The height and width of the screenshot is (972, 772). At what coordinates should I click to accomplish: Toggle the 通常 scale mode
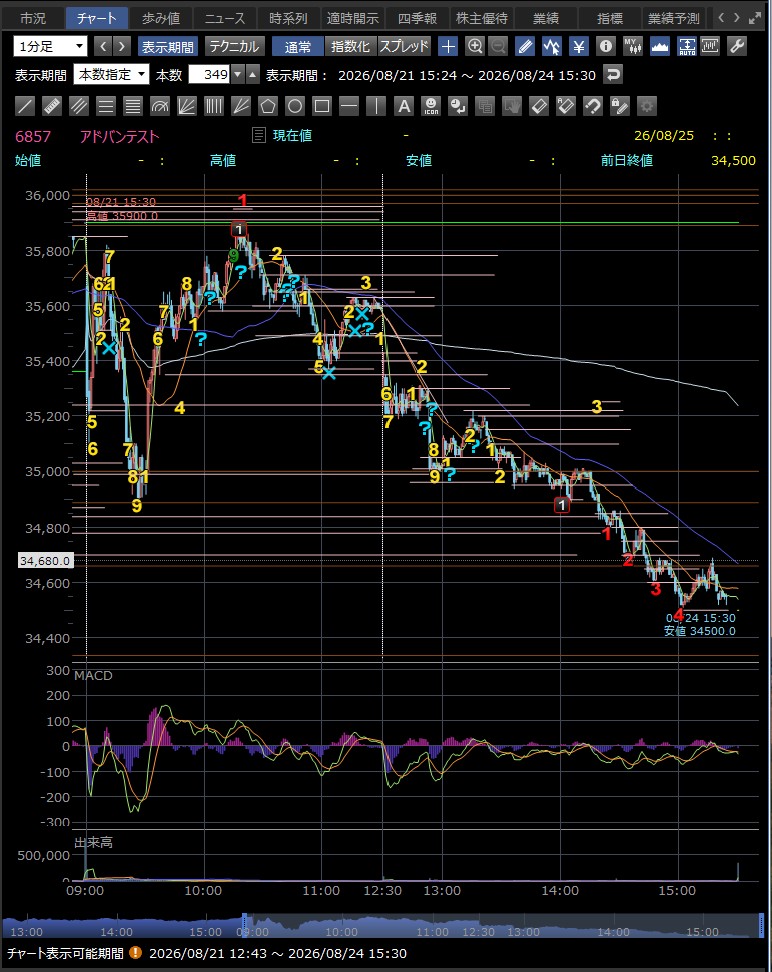coord(298,46)
